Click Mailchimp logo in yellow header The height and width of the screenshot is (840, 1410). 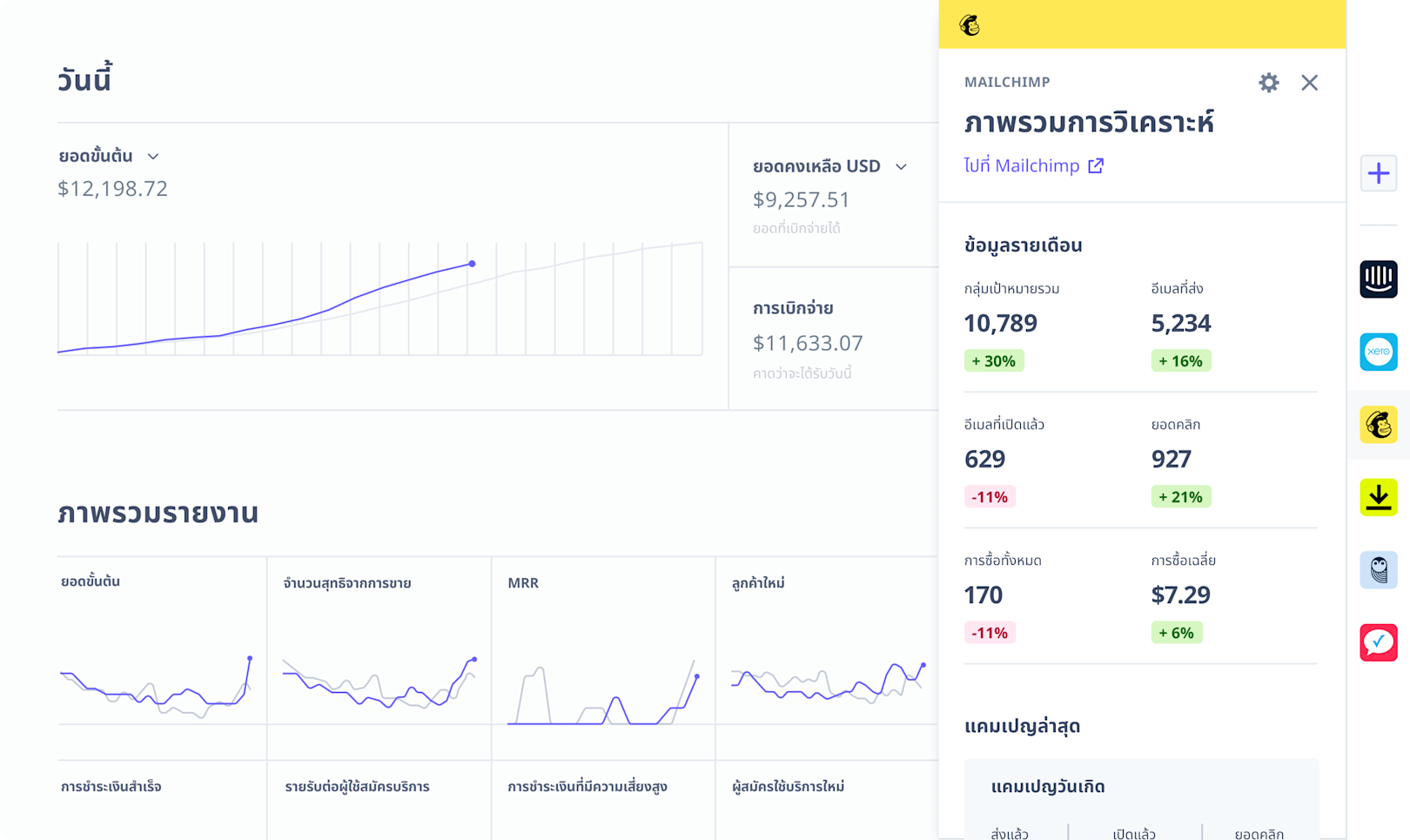[970, 25]
